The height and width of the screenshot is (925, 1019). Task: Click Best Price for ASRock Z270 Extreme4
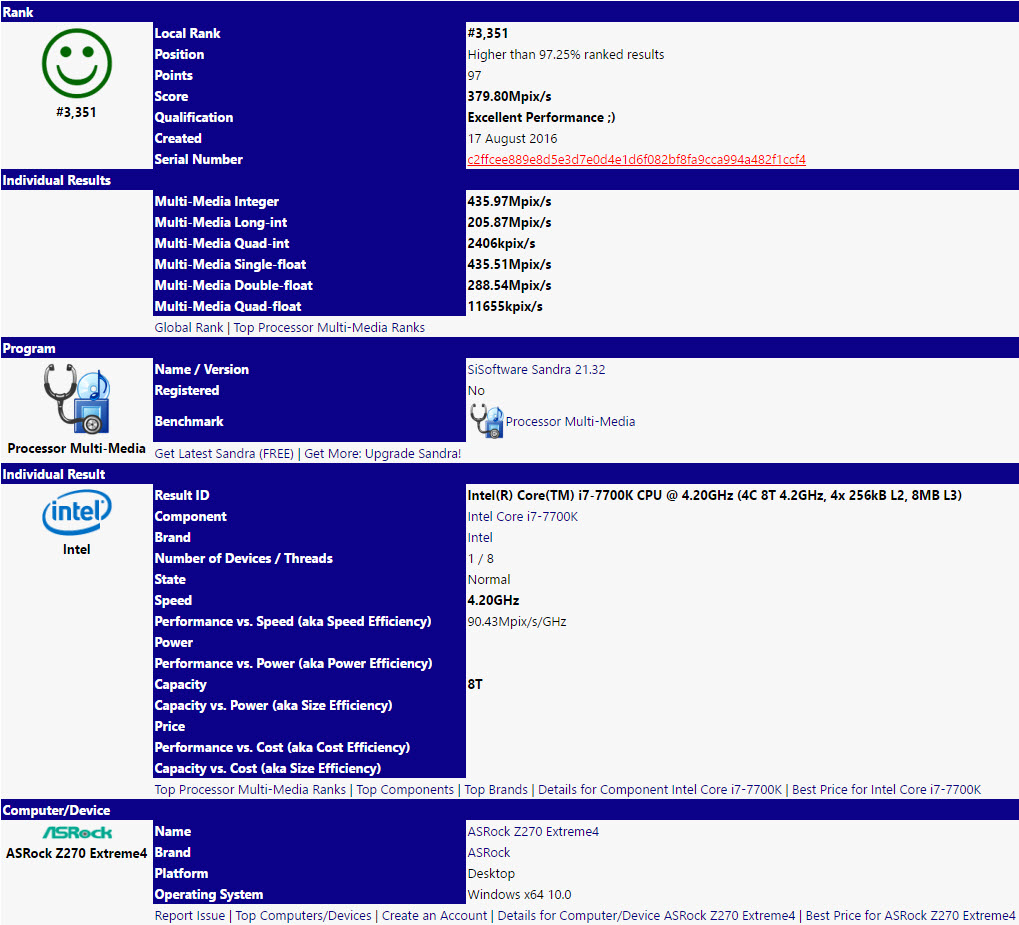910,915
